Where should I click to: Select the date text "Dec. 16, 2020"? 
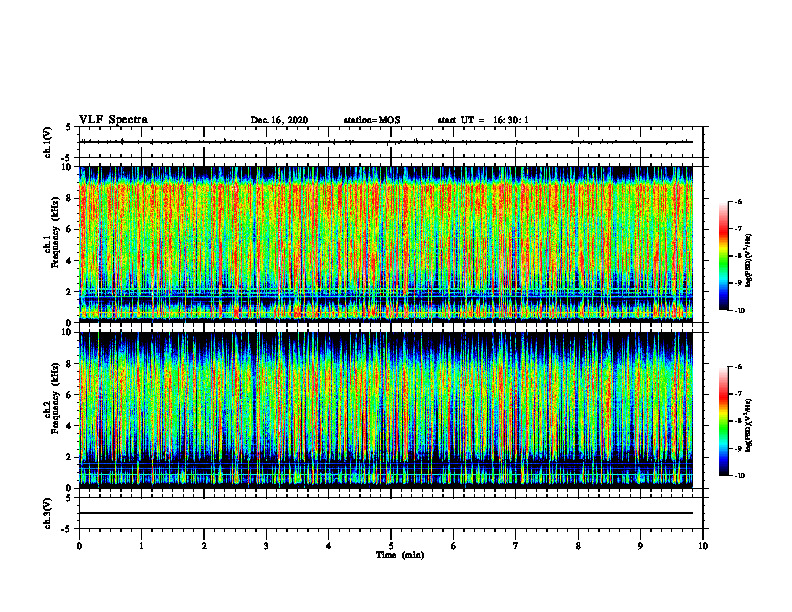pos(279,120)
